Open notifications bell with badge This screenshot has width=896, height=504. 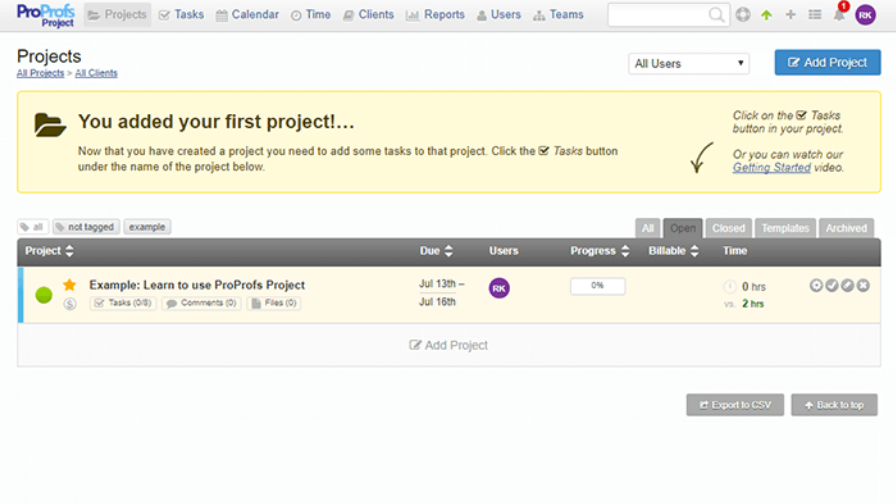pyautogui.click(x=839, y=13)
